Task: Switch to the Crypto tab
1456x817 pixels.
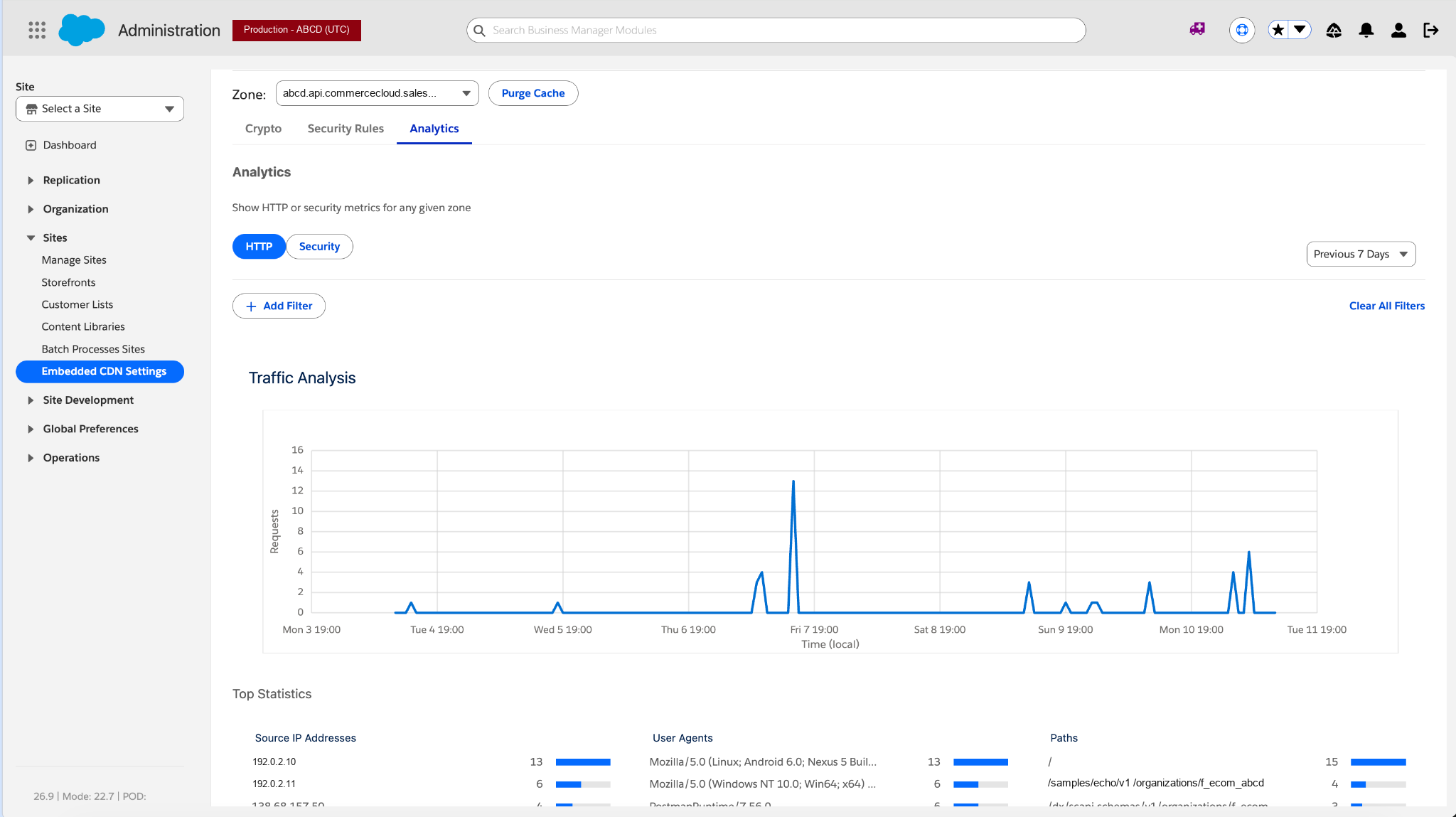Action: pyautogui.click(x=263, y=129)
